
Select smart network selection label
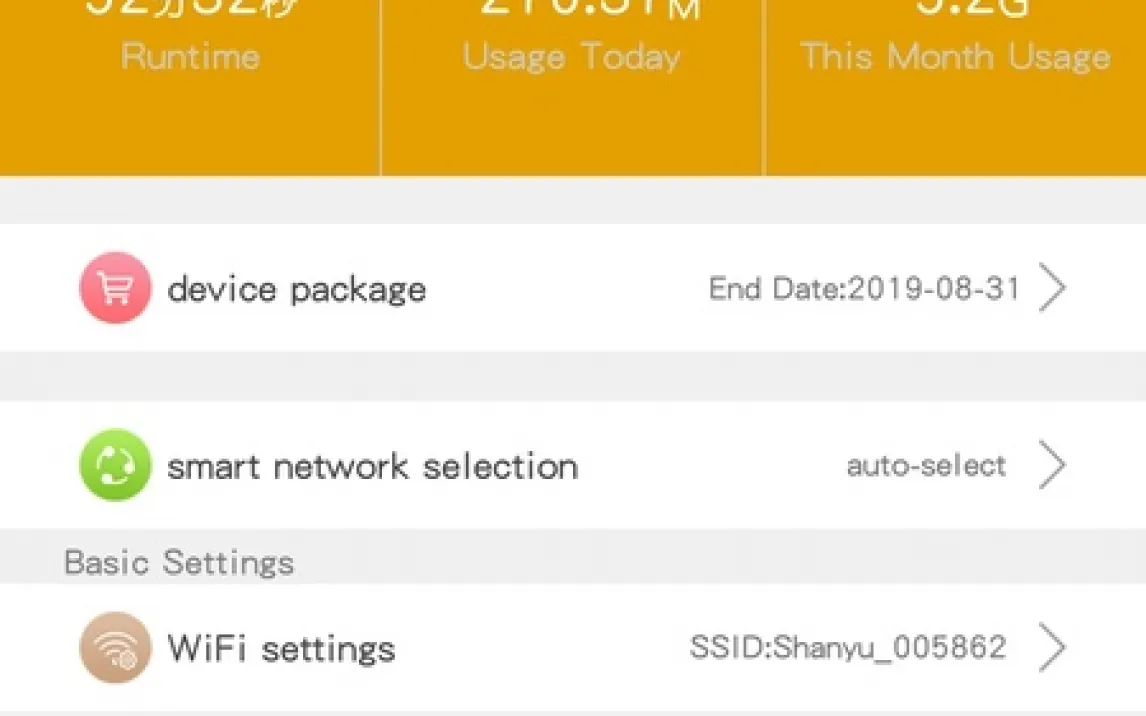372,466
